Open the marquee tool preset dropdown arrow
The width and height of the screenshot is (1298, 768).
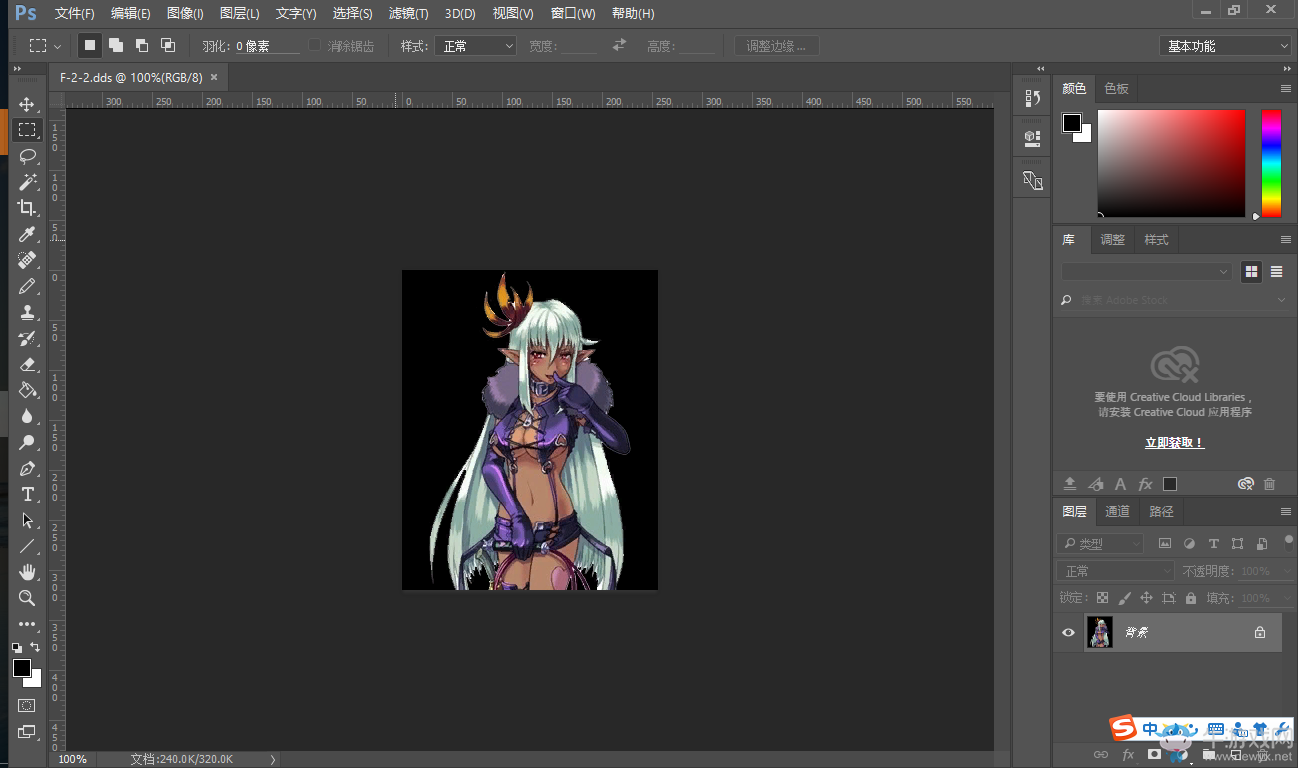[57, 46]
